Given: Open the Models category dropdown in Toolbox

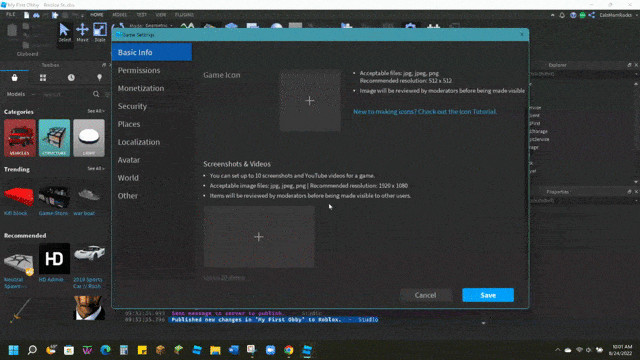Looking at the screenshot, I should [x=20, y=94].
